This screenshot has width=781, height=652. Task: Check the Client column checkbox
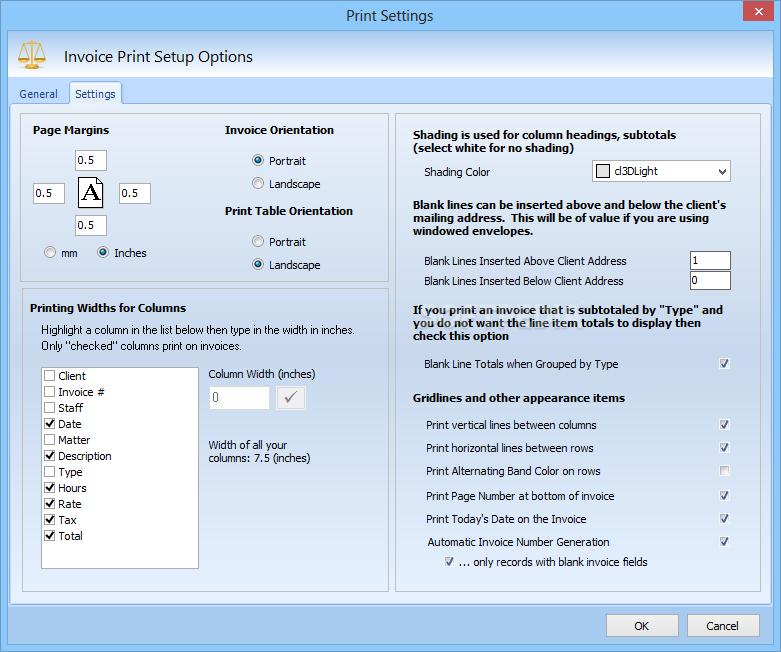click(50, 376)
